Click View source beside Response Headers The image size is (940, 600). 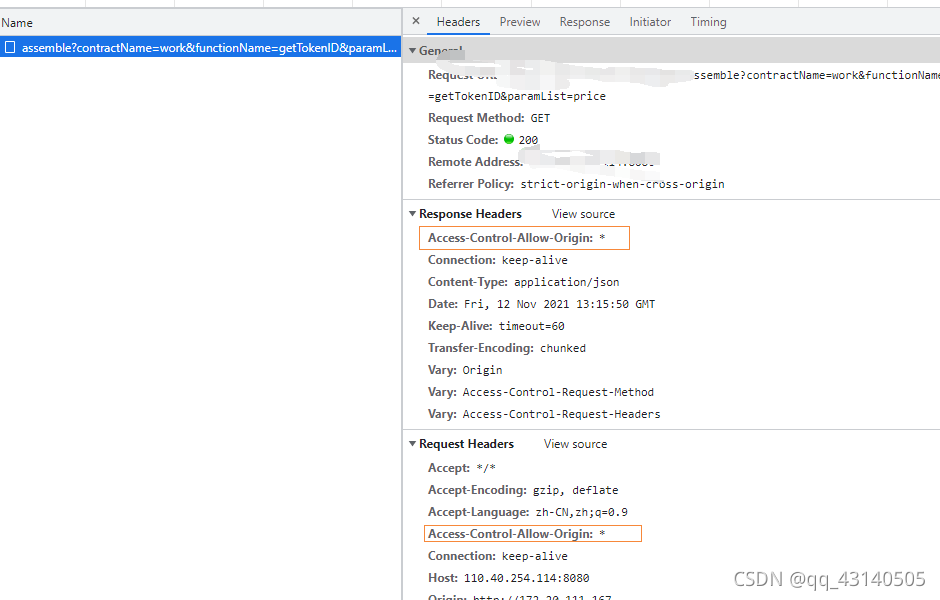click(x=583, y=214)
